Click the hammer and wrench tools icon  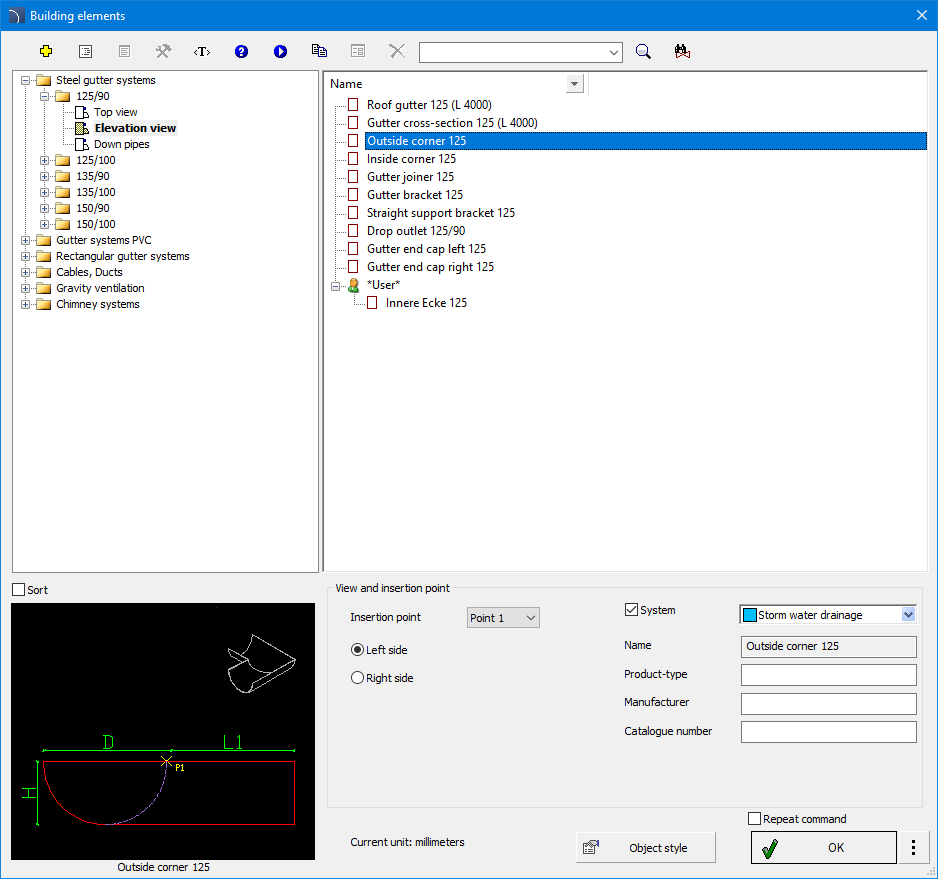pos(163,51)
